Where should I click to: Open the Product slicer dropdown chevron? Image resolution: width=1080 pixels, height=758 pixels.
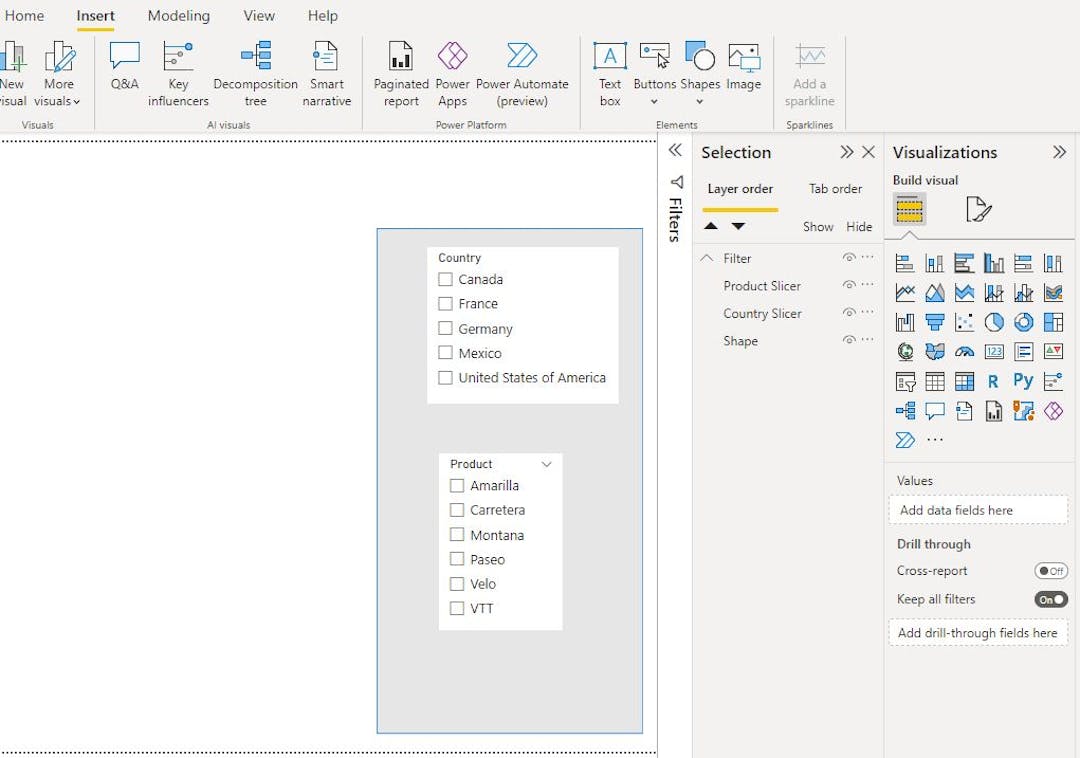[546, 464]
